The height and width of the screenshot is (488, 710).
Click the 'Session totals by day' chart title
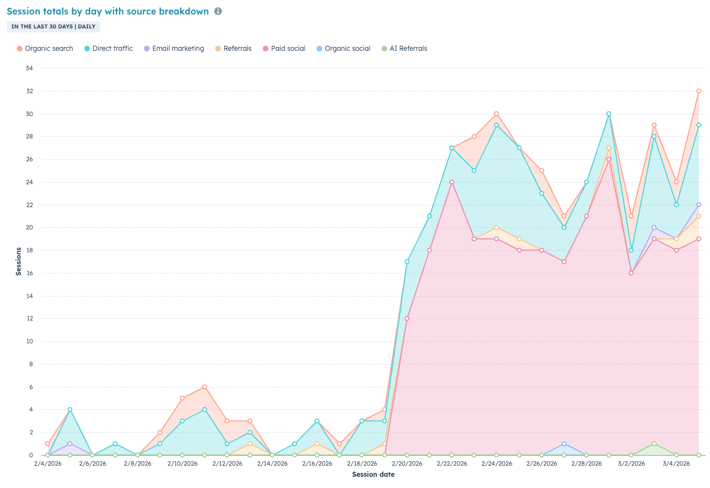coord(108,11)
